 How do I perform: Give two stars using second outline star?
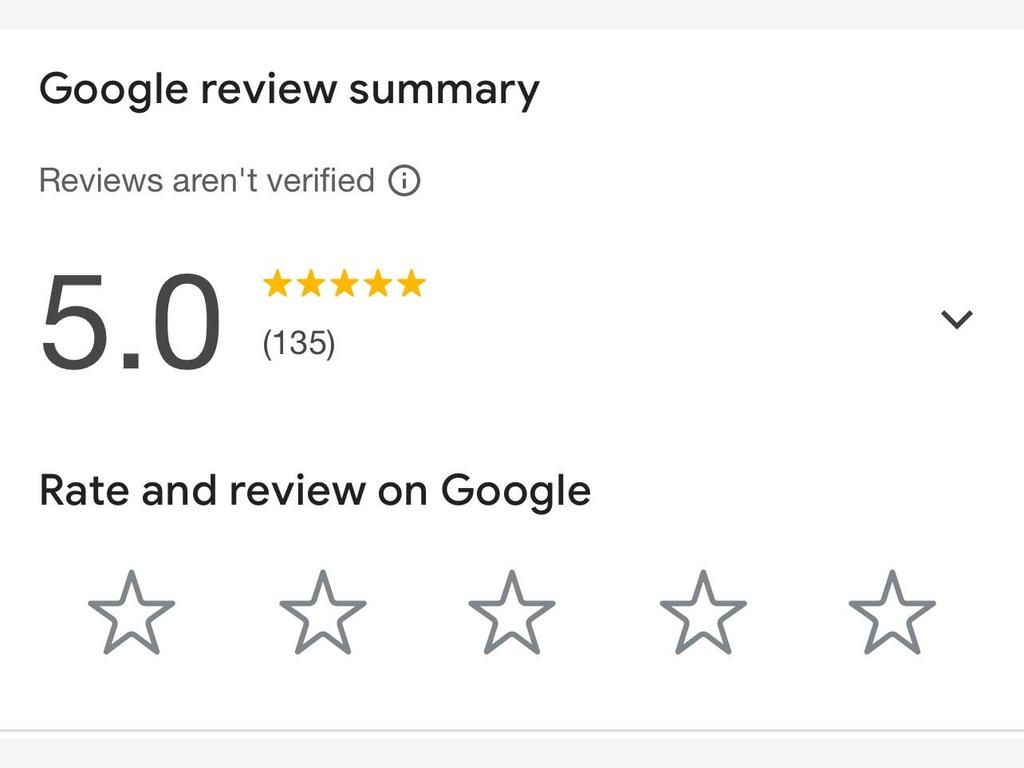(x=323, y=613)
